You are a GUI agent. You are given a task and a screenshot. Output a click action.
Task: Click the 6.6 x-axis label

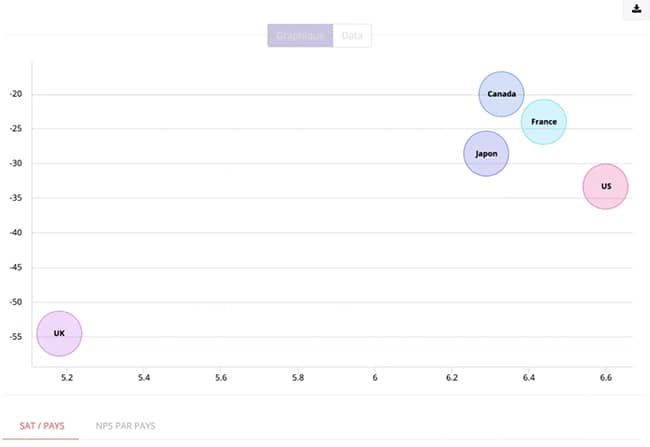pos(606,378)
